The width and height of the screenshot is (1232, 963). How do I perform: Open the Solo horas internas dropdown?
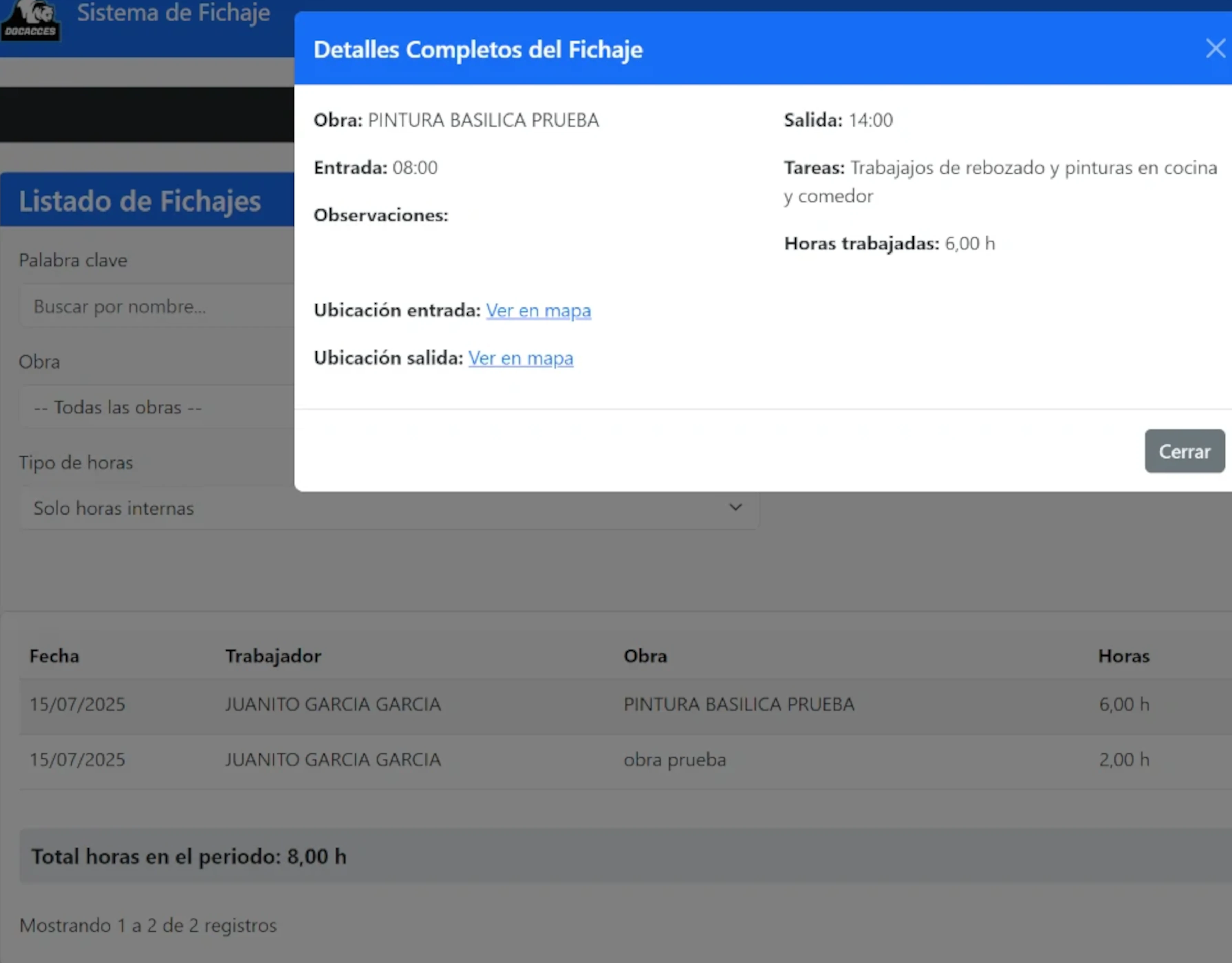[x=389, y=508]
